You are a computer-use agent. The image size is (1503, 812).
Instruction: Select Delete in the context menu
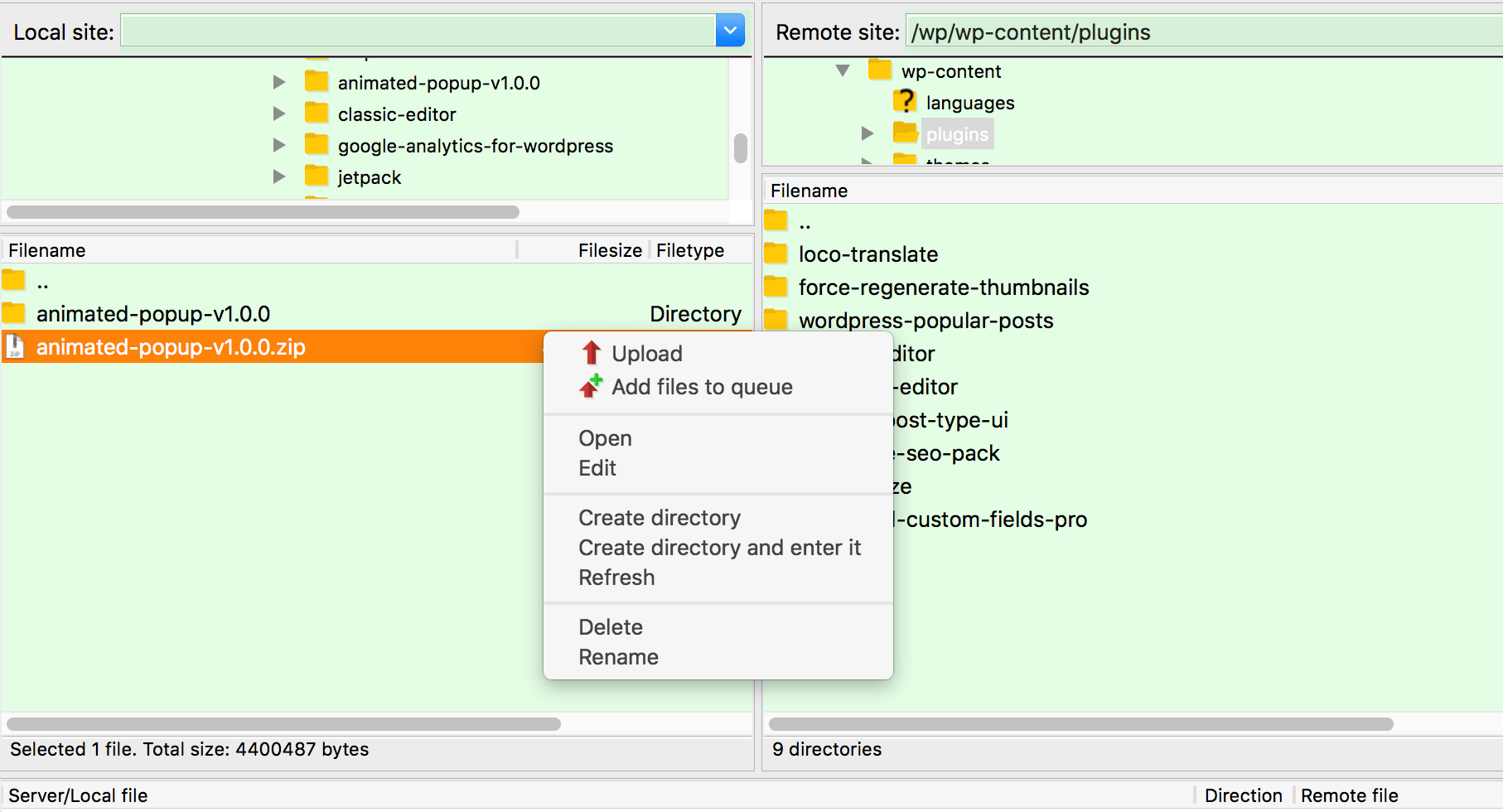click(611, 627)
